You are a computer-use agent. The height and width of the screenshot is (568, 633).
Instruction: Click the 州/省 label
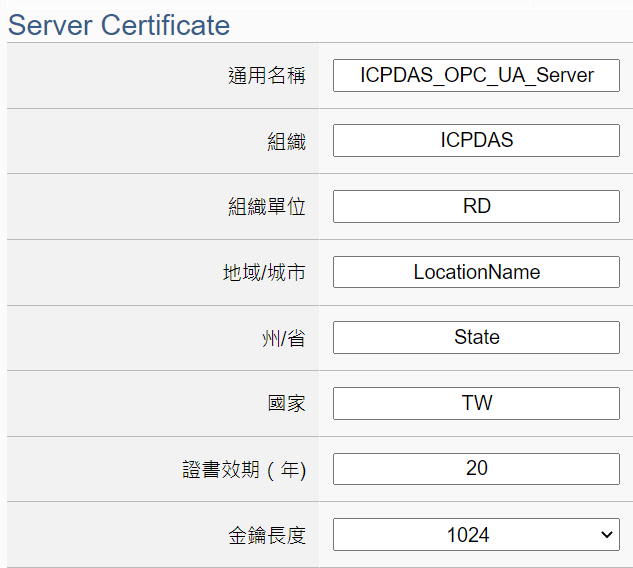pyautogui.click(x=284, y=338)
